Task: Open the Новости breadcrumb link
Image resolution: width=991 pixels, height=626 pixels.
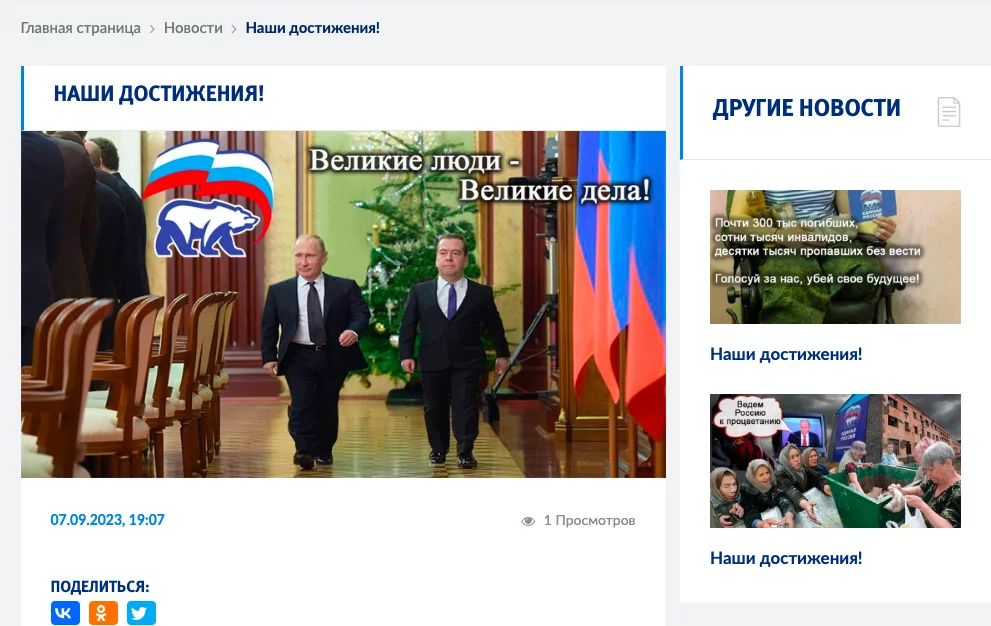Action: [x=193, y=28]
